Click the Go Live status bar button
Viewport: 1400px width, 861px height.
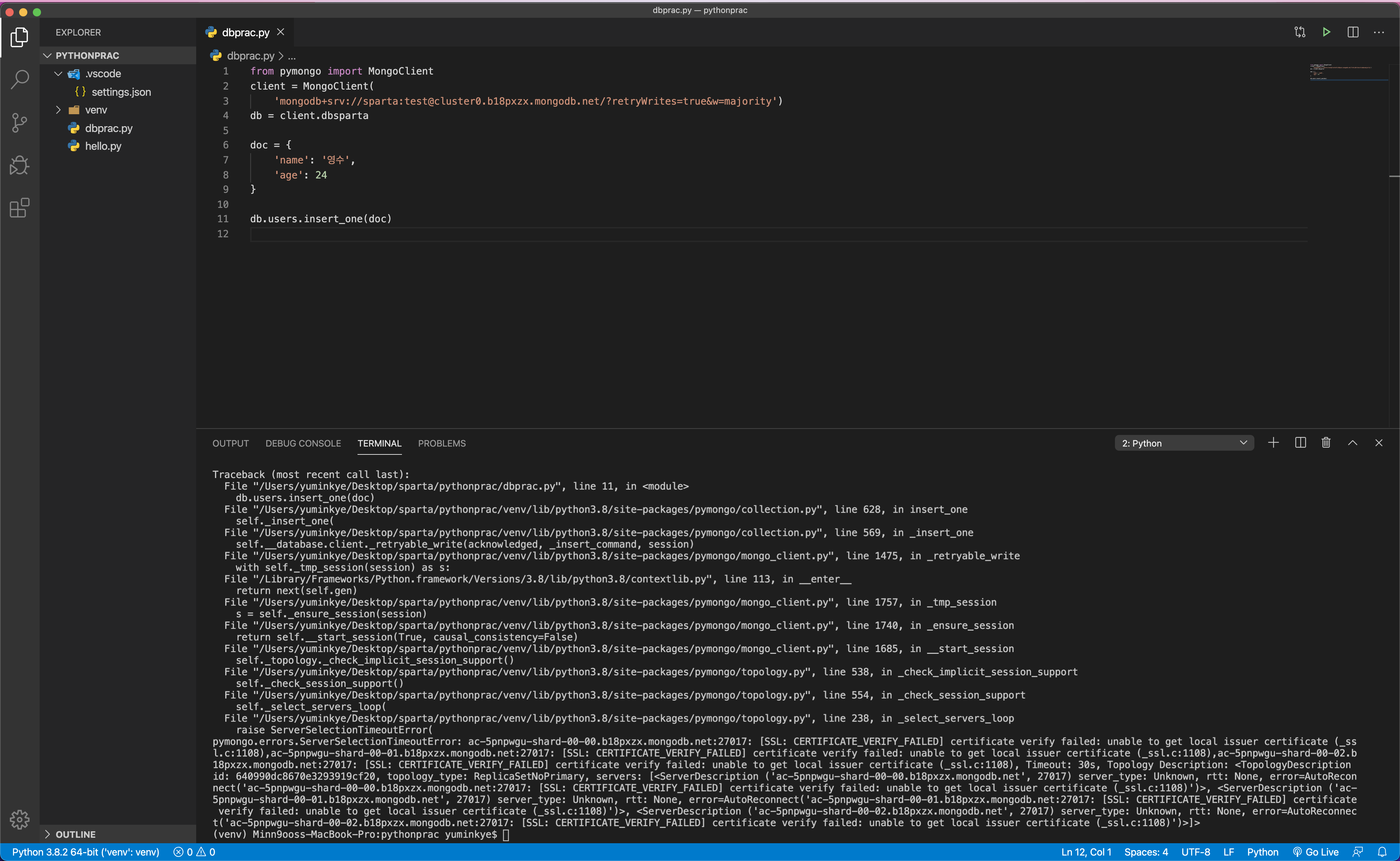(x=1316, y=852)
